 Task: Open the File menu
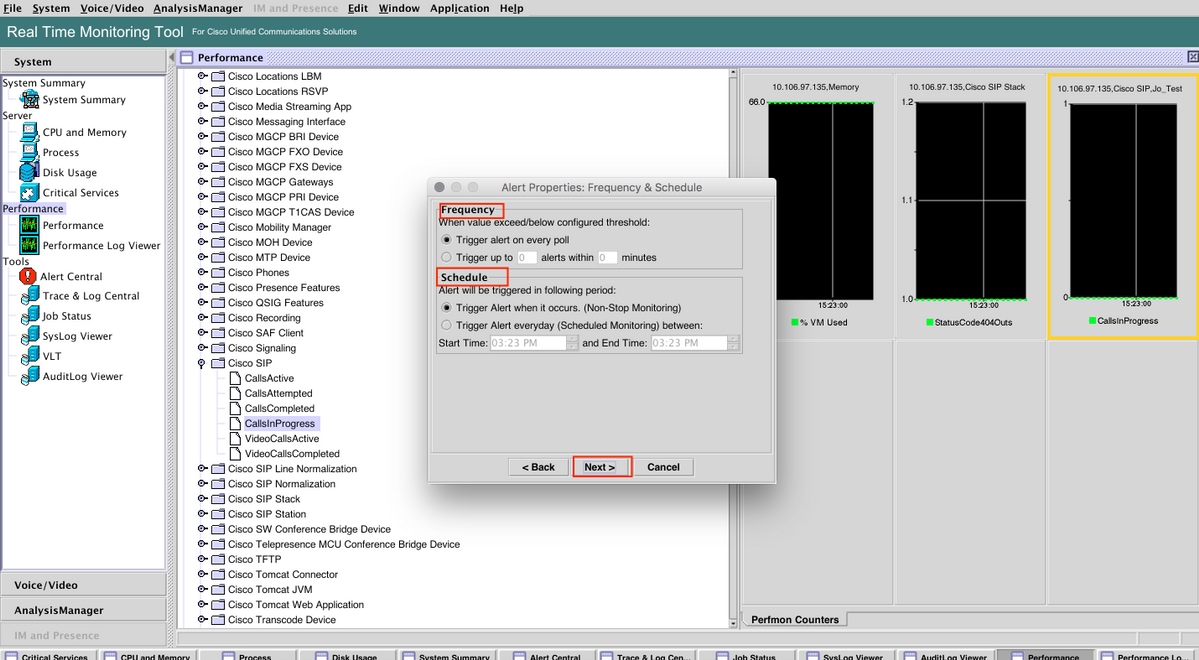(12, 8)
